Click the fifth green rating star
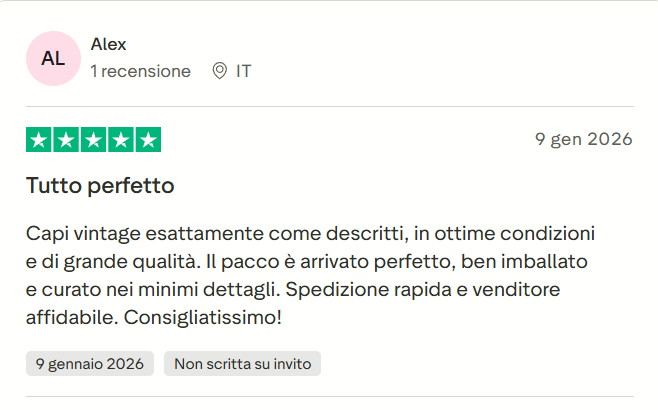The width and height of the screenshot is (658, 410). (x=147, y=140)
